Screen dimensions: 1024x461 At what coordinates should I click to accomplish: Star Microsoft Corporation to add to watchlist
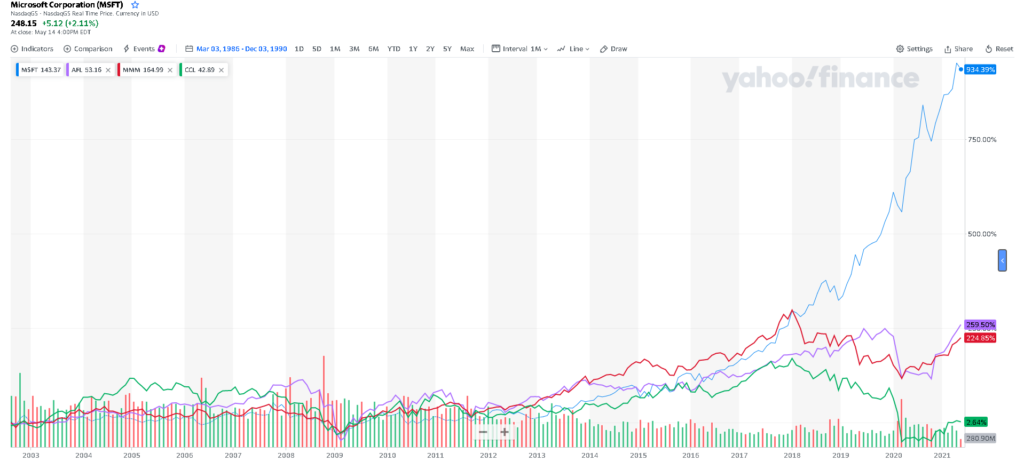pos(135,5)
